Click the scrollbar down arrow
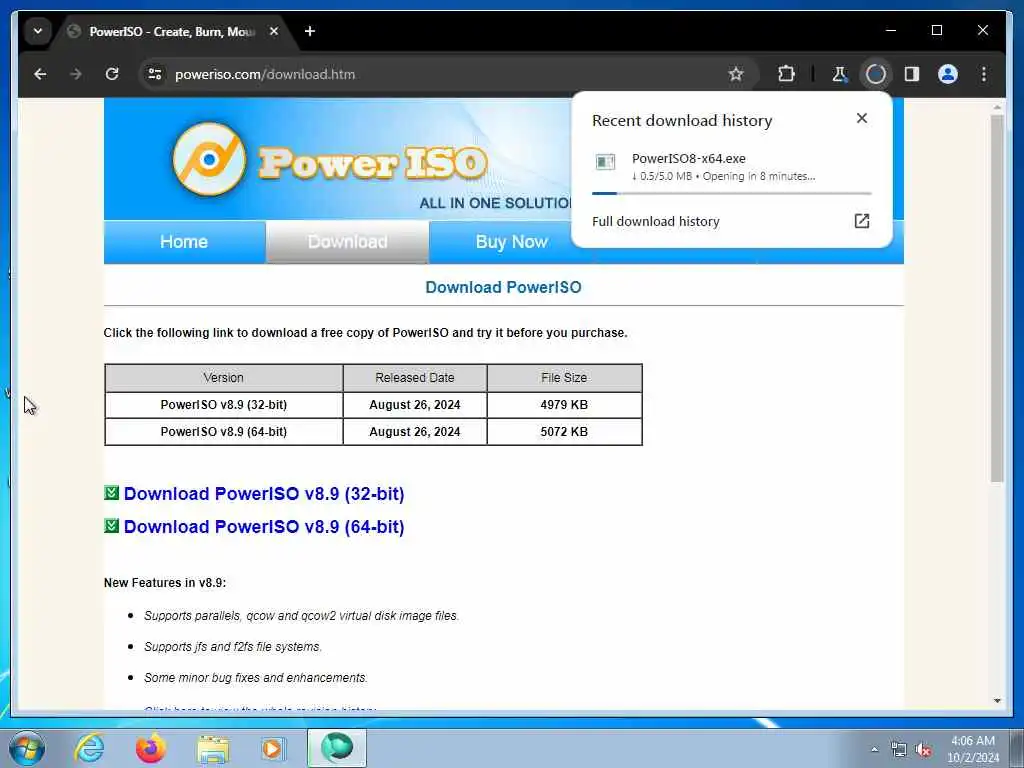The width and height of the screenshot is (1024, 768). coord(997,701)
